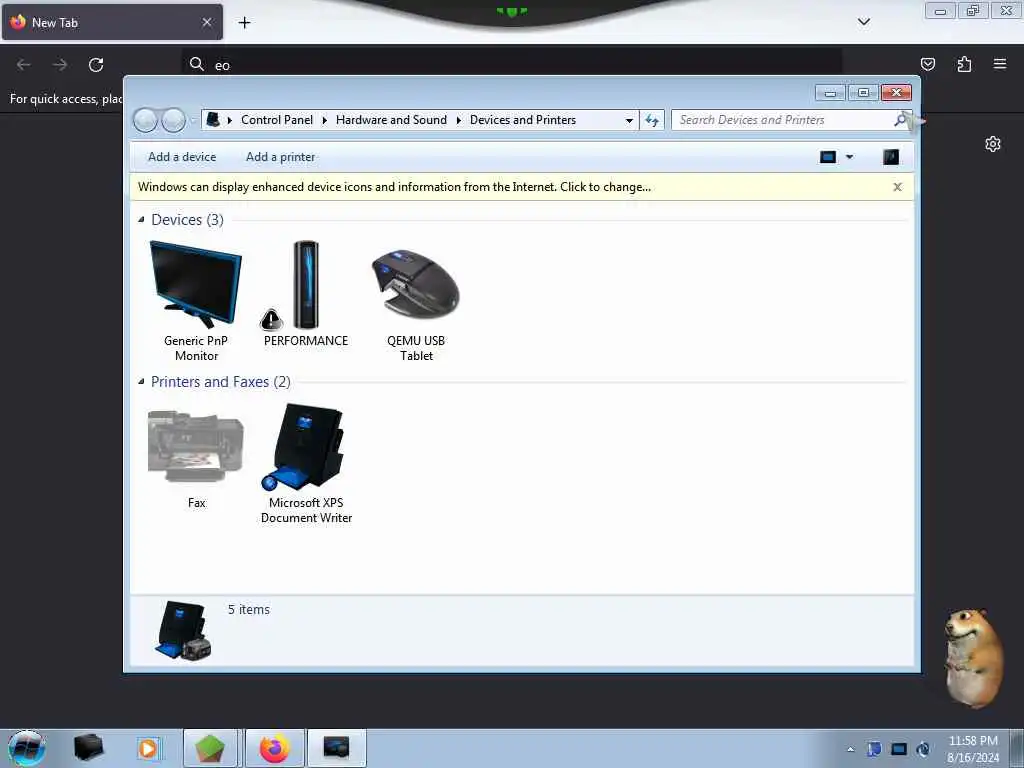Reload the Firefox page
The width and height of the screenshot is (1024, 768).
click(x=96, y=65)
